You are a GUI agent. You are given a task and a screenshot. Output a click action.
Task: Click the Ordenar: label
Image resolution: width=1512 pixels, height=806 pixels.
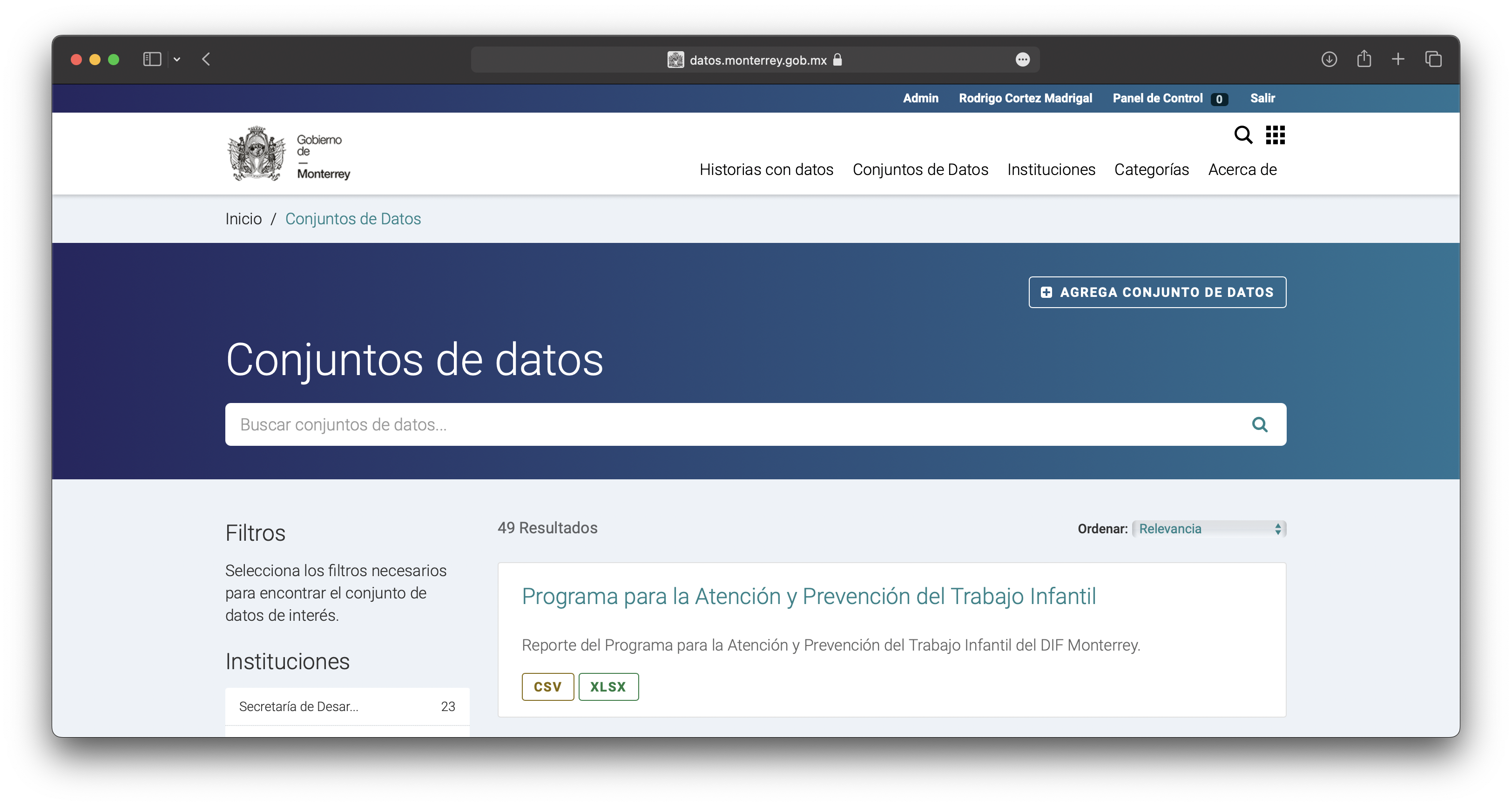point(1102,529)
